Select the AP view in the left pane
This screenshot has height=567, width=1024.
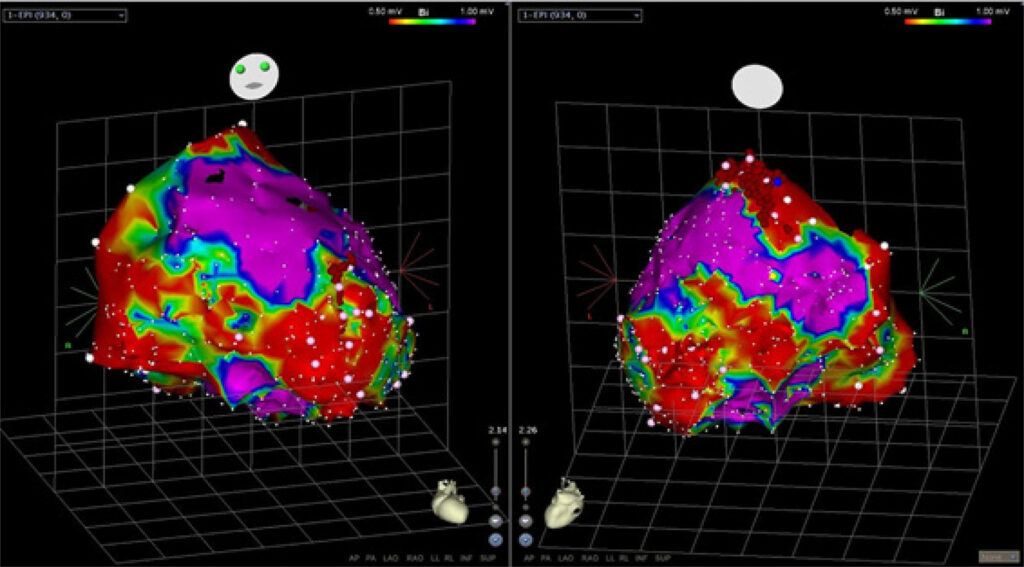355,559
